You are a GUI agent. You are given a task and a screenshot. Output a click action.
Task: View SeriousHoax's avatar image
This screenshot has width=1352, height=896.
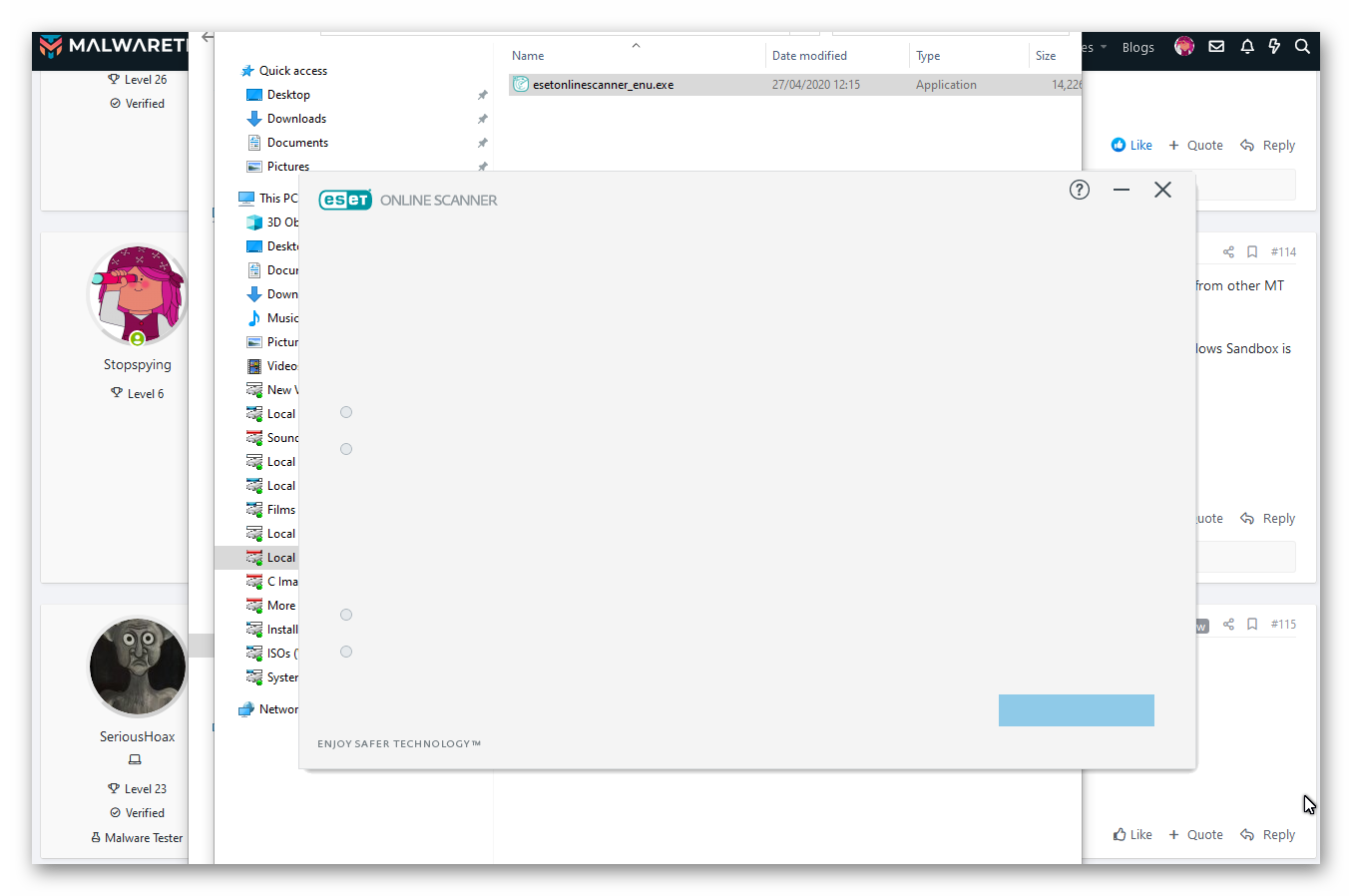pos(138,668)
